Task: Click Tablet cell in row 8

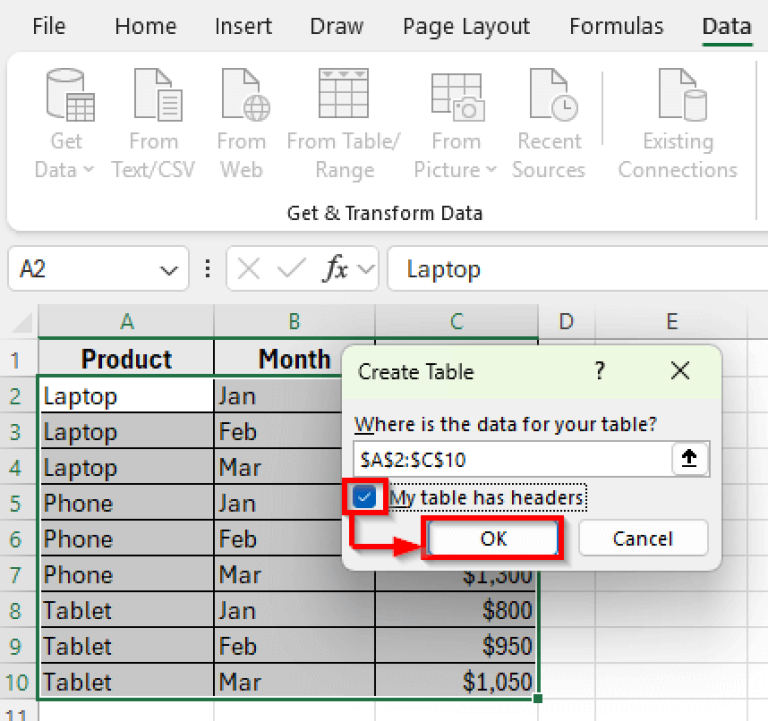Action: (126, 610)
